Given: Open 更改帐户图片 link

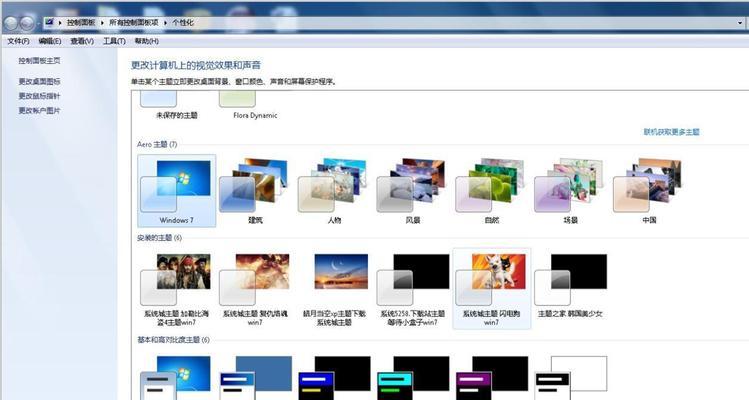Looking at the screenshot, I should (x=39, y=110).
